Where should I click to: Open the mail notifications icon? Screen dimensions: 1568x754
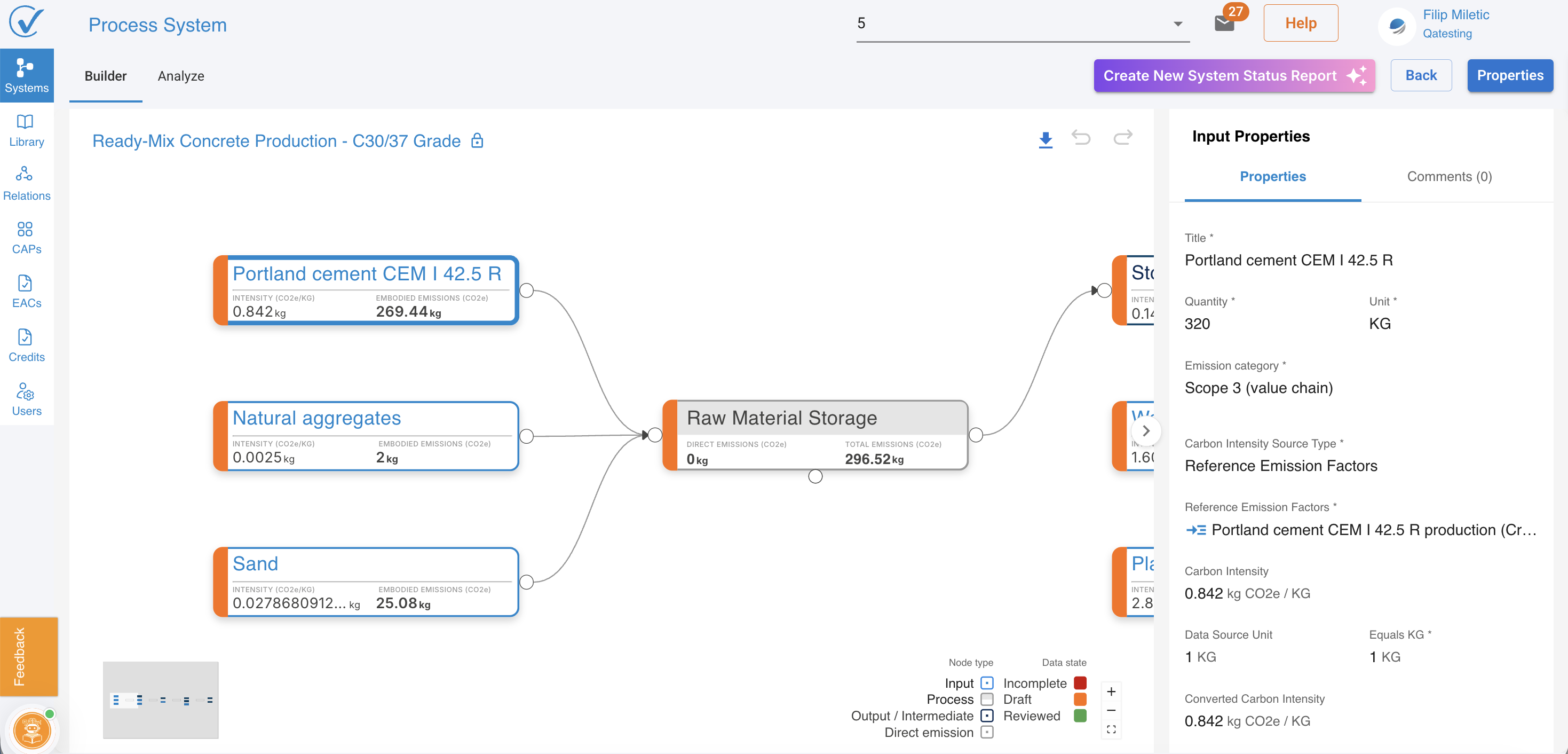tap(1223, 23)
